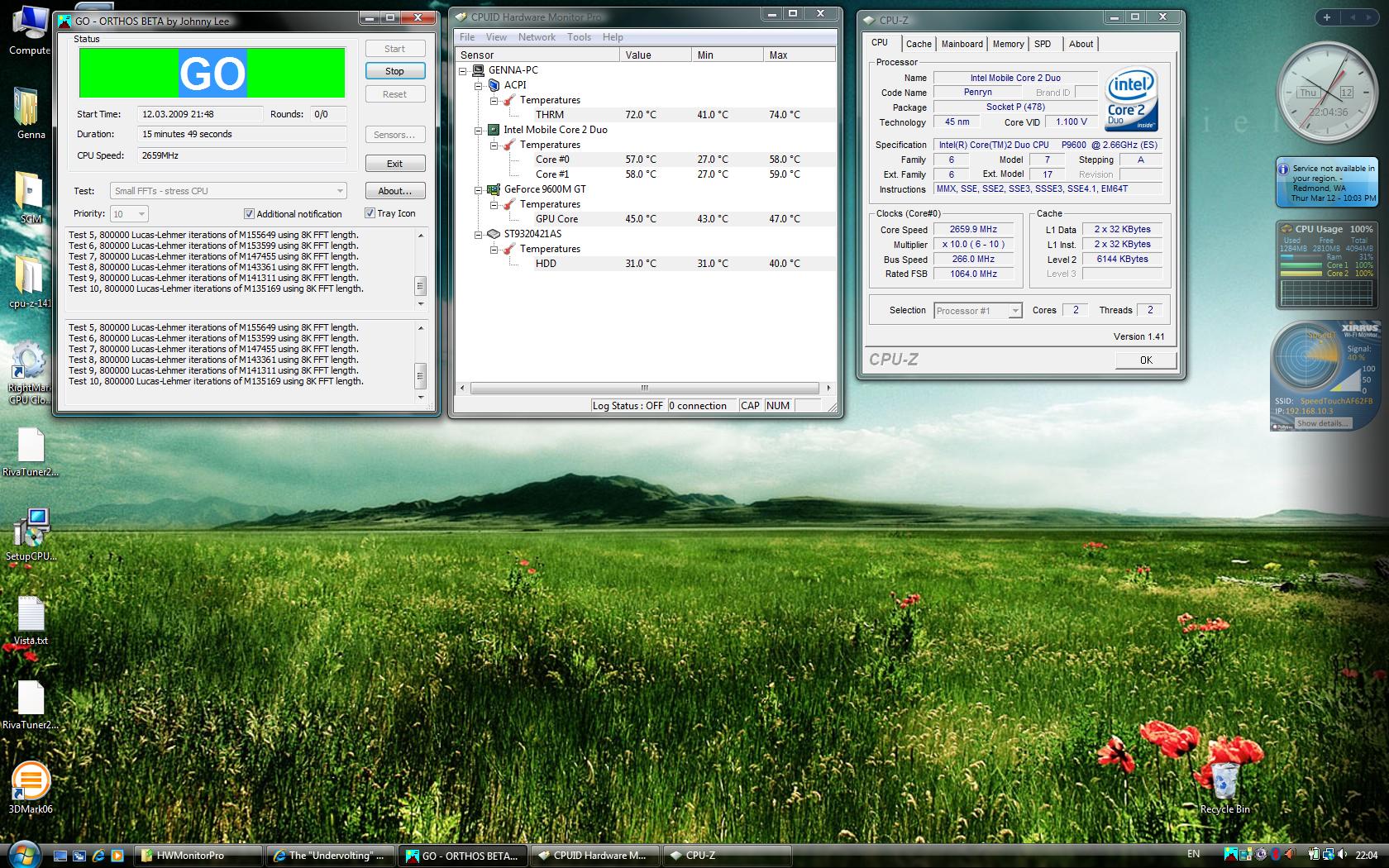Launch Internet Explorer from Quick Launch
This screenshot has height=868, width=1389.
pyautogui.click(x=98, y=856)
